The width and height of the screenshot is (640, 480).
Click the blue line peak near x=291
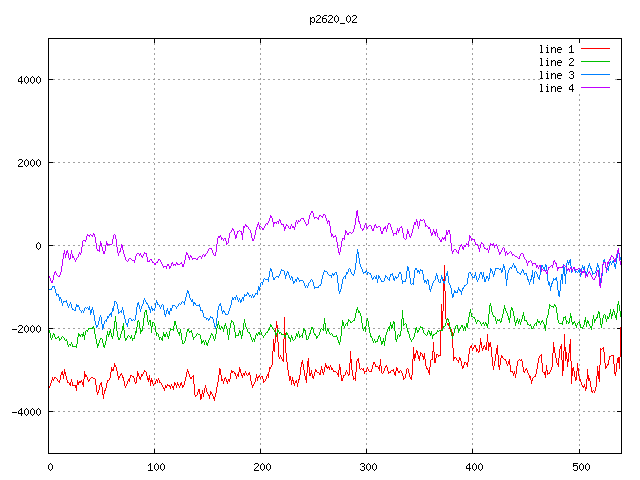tap(358, 250)
